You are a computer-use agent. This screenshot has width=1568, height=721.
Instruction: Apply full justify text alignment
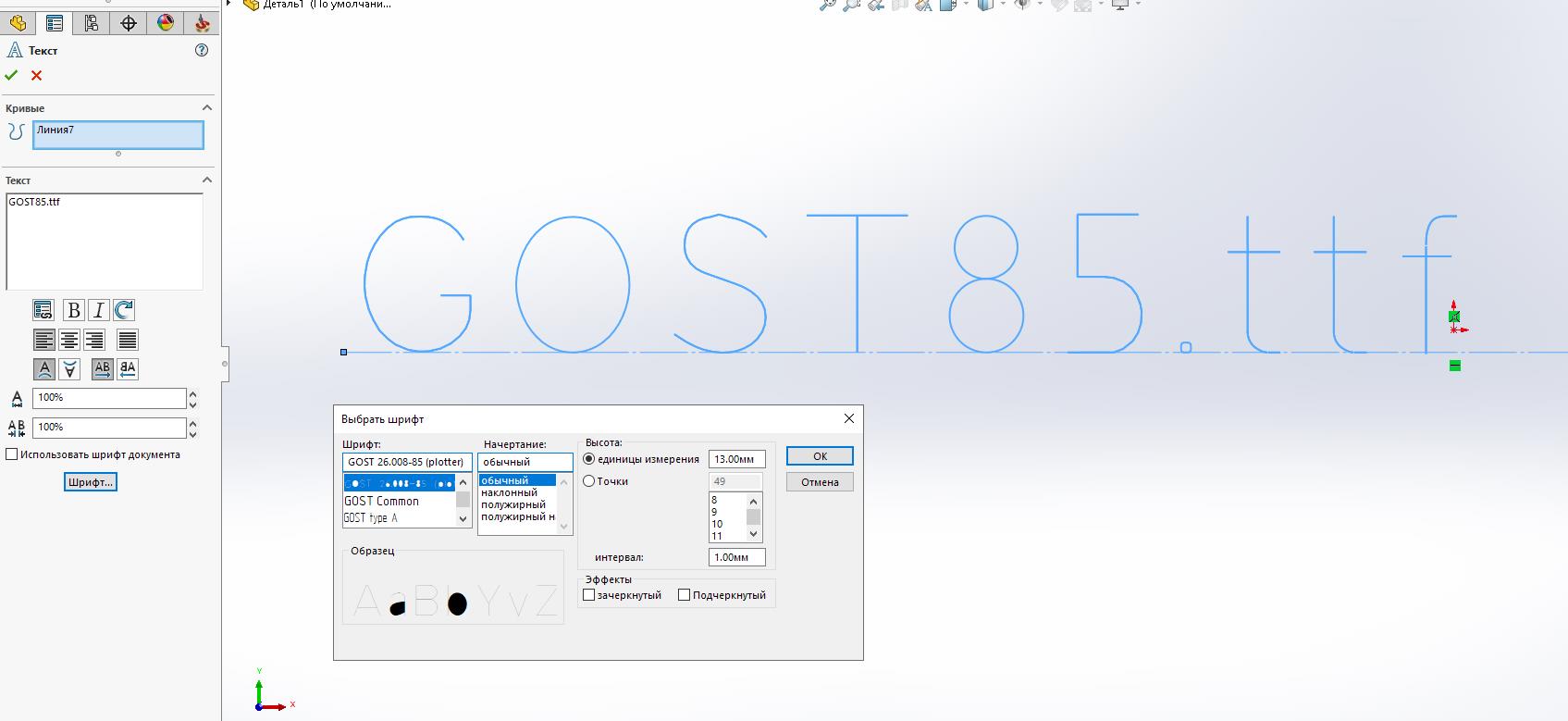(128, 340)
